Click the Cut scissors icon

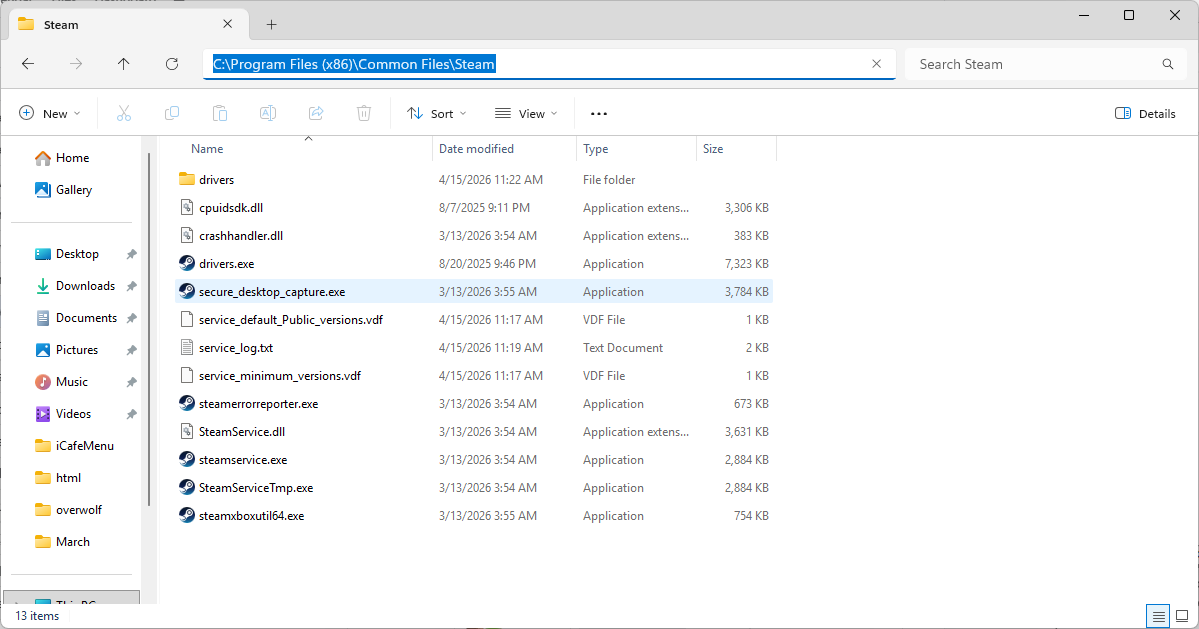tap(124, 113)
